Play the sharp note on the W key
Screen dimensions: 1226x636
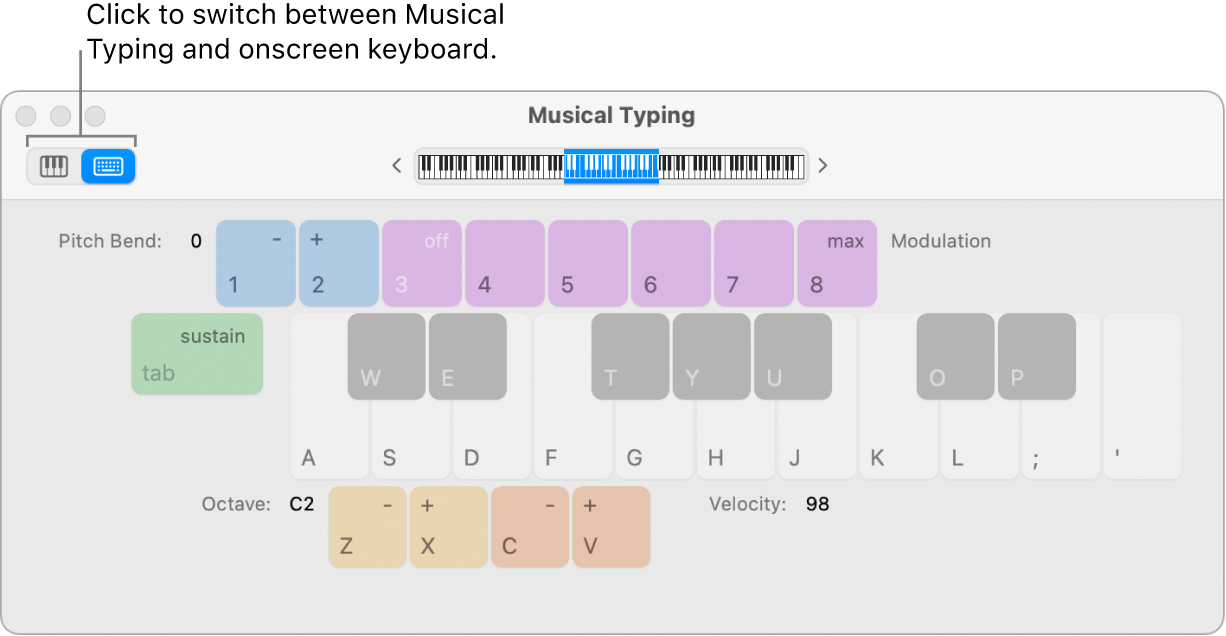pyautogui.click(x=385, y=356)
